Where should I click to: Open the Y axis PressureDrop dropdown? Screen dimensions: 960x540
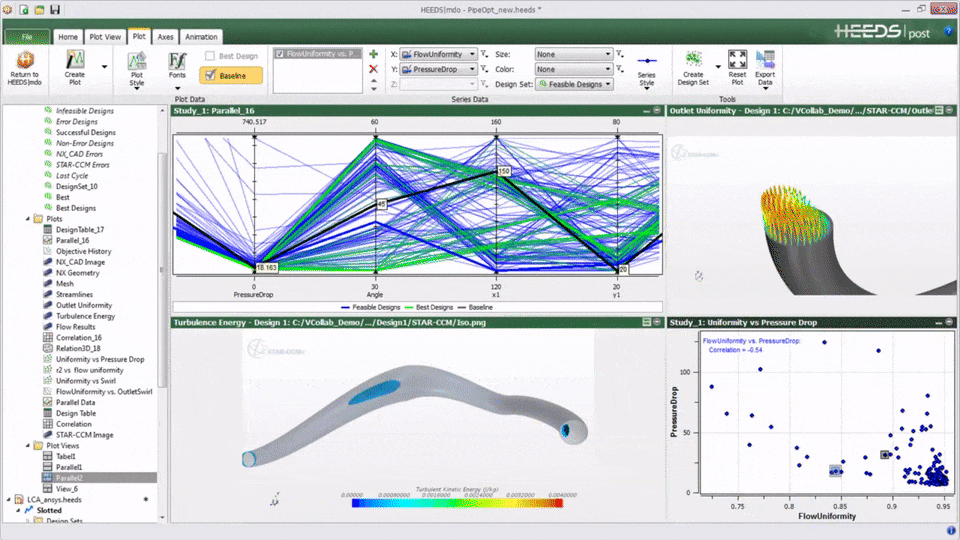(x=438, y=69)
